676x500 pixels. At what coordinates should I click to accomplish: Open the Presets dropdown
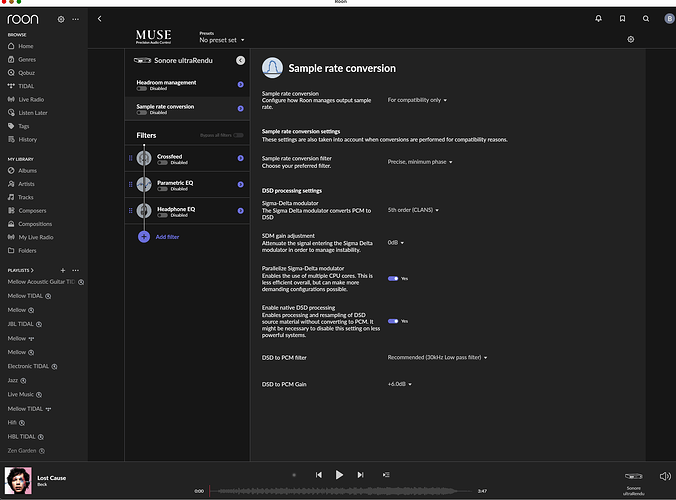pos(222,40)
